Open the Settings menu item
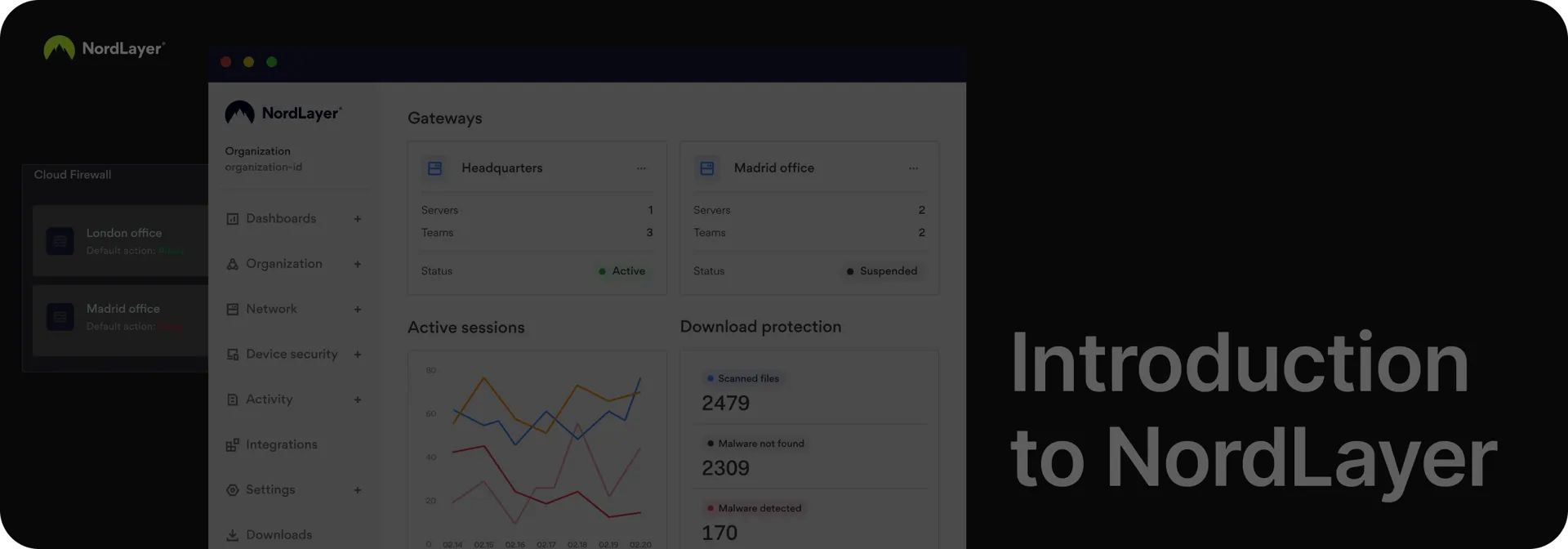This screenshot has height=549, width=1568. coord(269,490)
